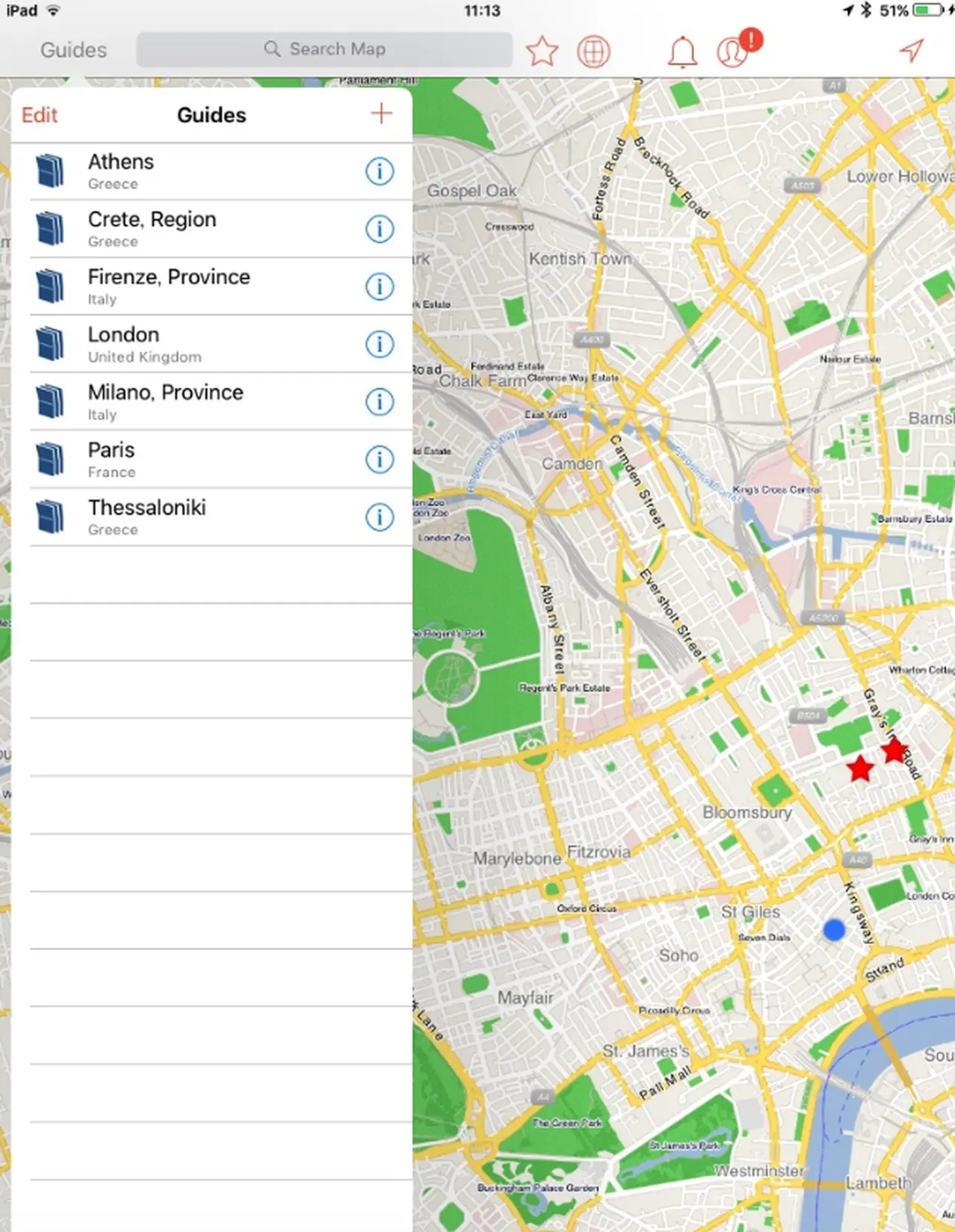Tap the Buckingham Palace Garden label
This screenshot has height=1232, width=955.
(x=538, y=1187)
